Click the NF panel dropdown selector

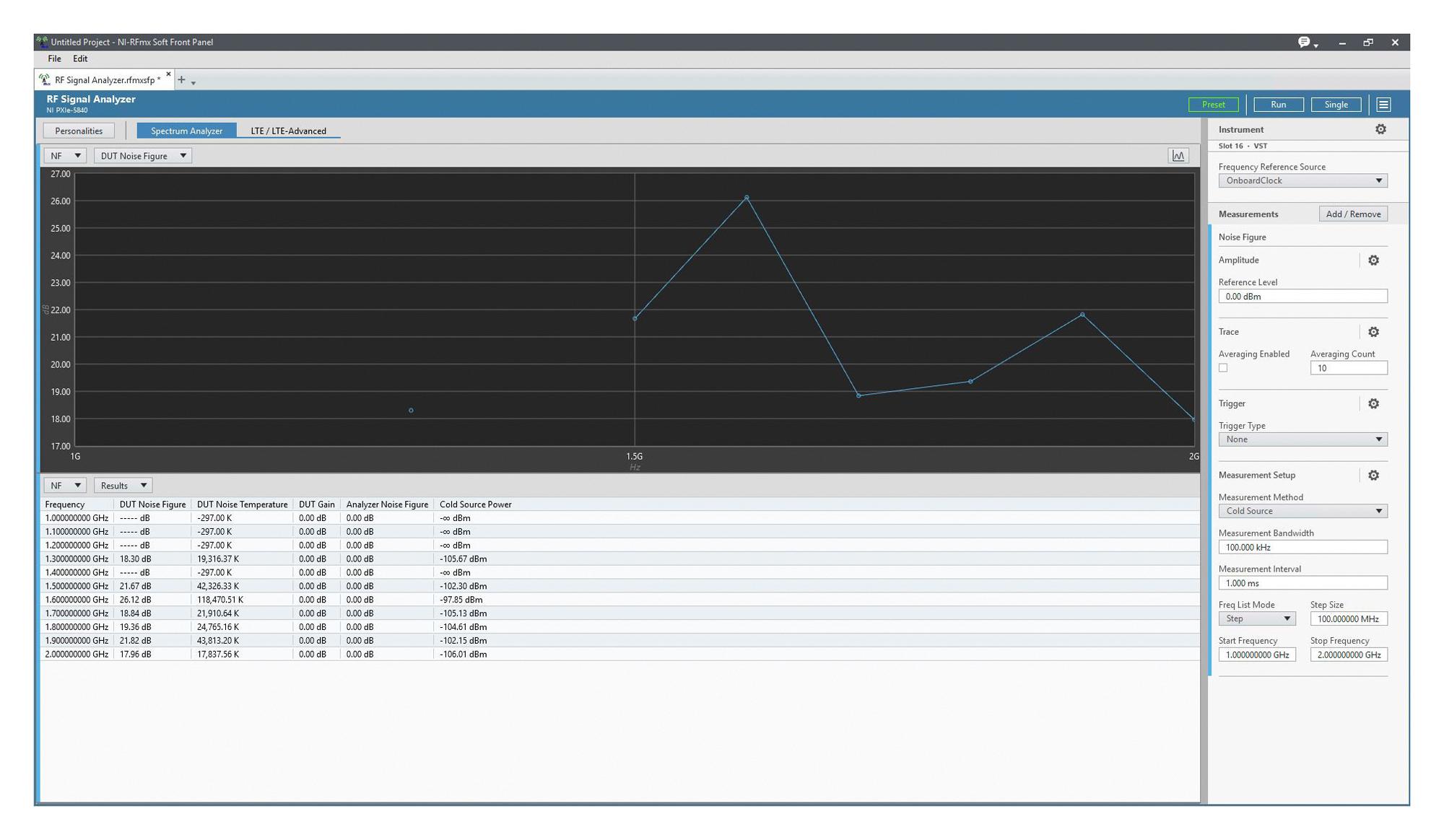(64, 155)
